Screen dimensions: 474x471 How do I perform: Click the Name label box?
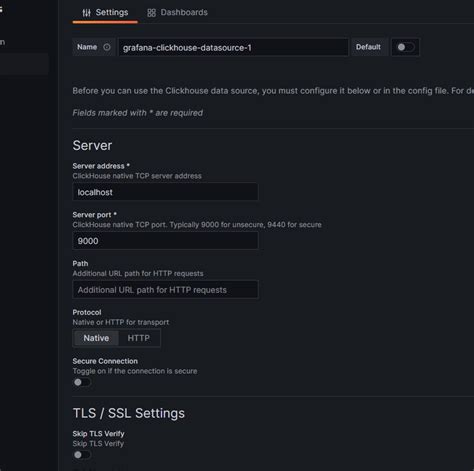click(x=94, y=47)
